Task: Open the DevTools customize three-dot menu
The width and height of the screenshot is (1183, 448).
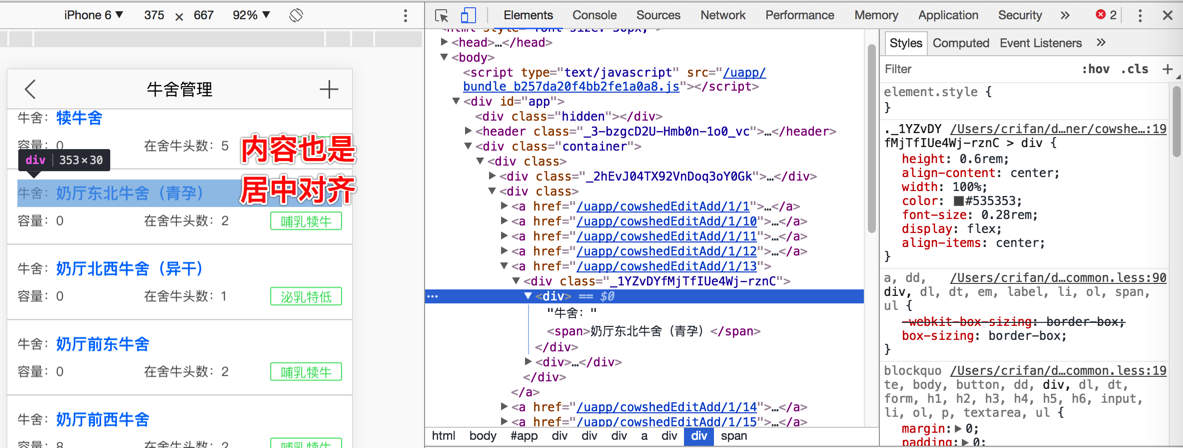Action: click(1139, 15)
